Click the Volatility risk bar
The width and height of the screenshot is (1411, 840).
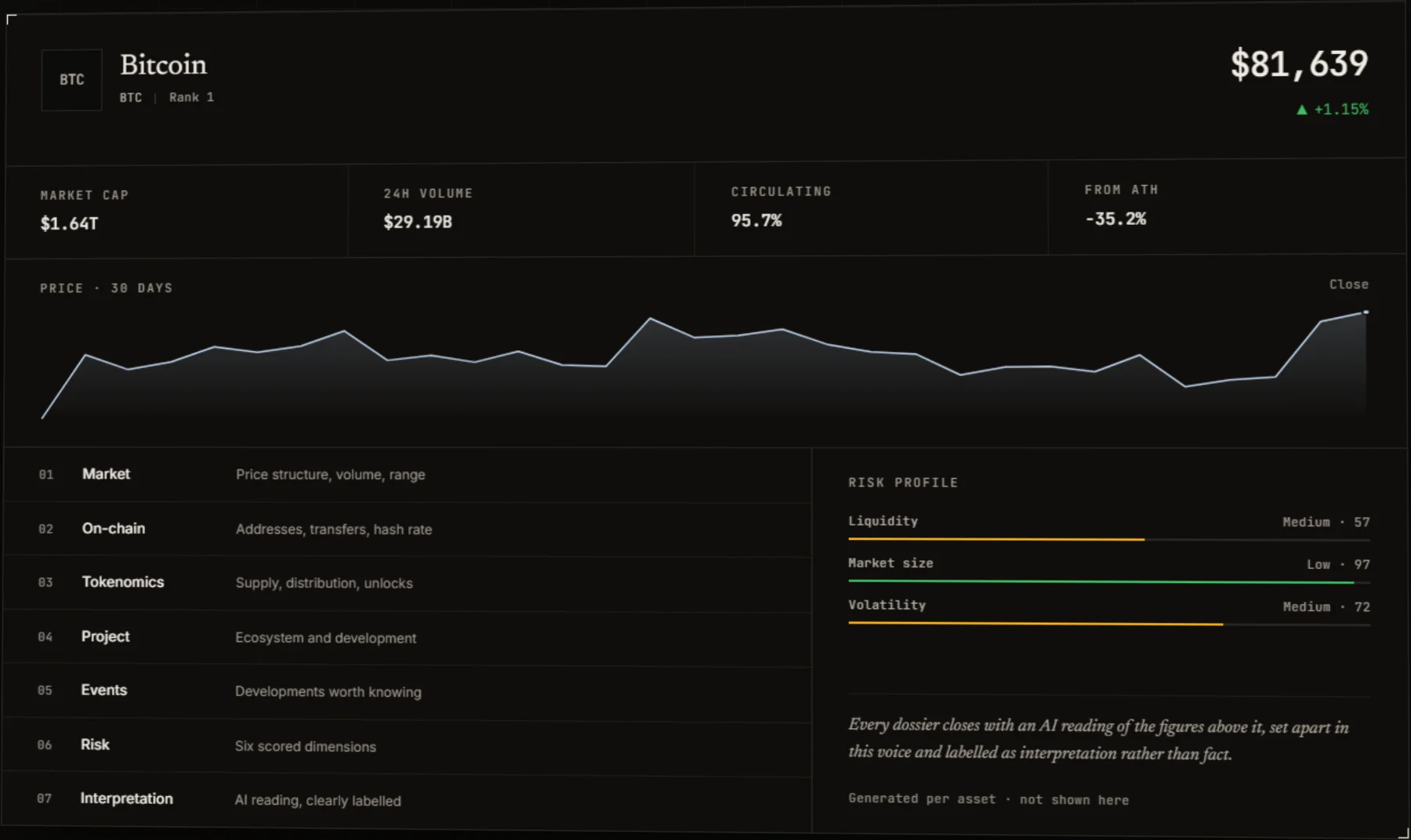(x=1108, y=624)
